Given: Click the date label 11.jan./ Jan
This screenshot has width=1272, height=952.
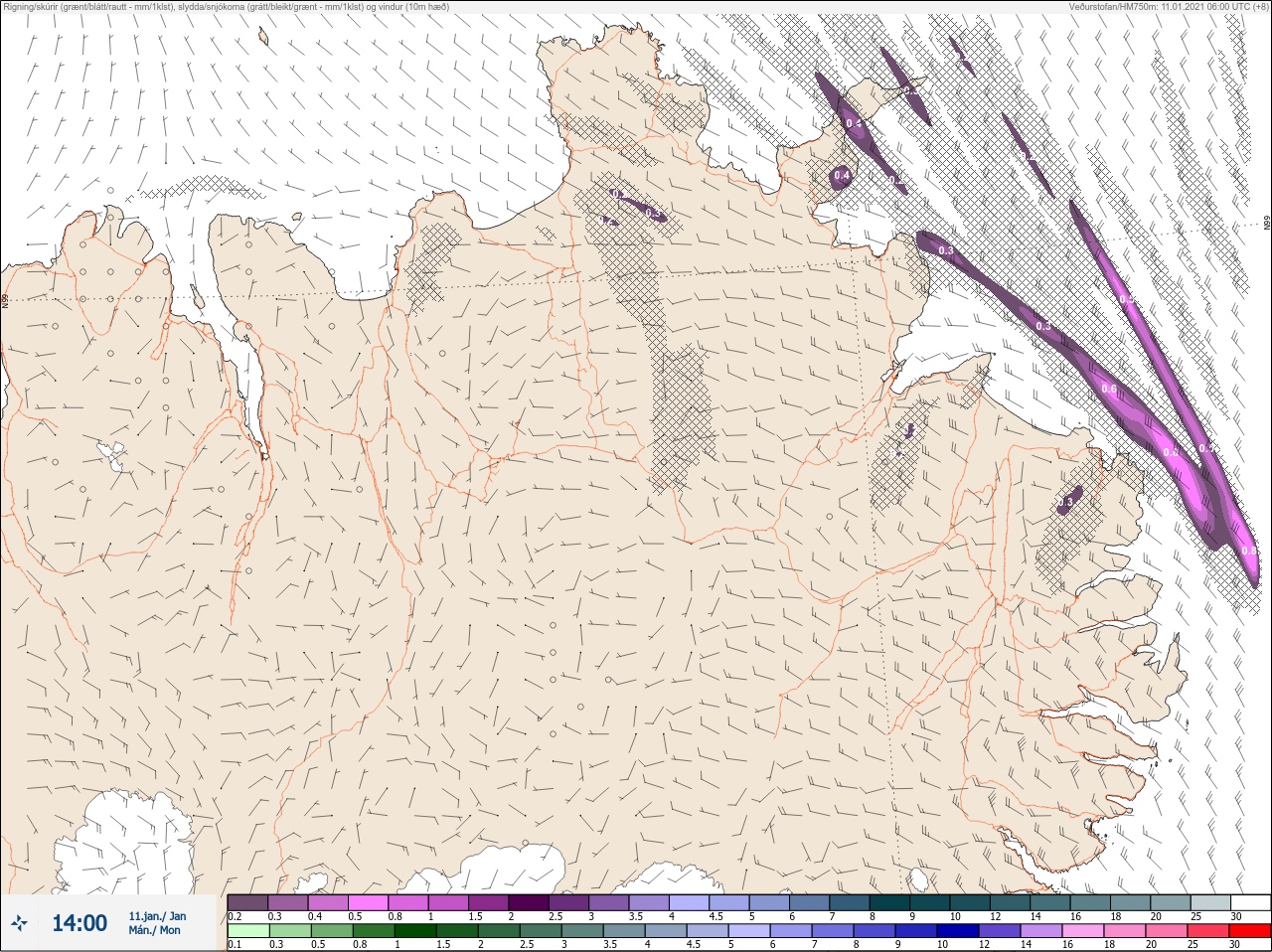Looking at the screenshot, I should click(x=157, y=916).
